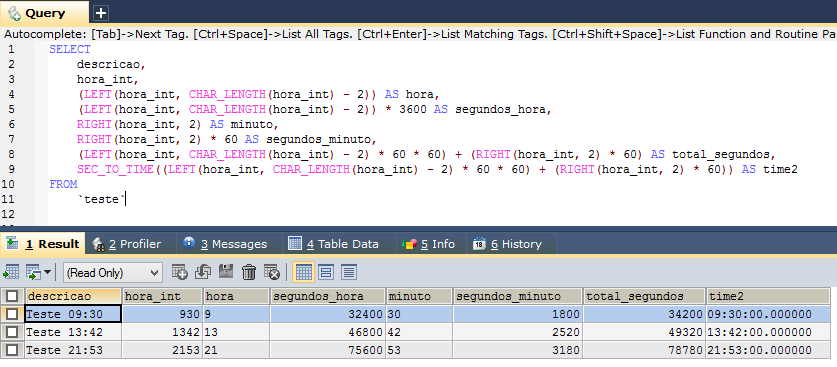Click the SELECT keyword on line 1
This screenshot has width=837, height=367.
click(x=70, y=50)
